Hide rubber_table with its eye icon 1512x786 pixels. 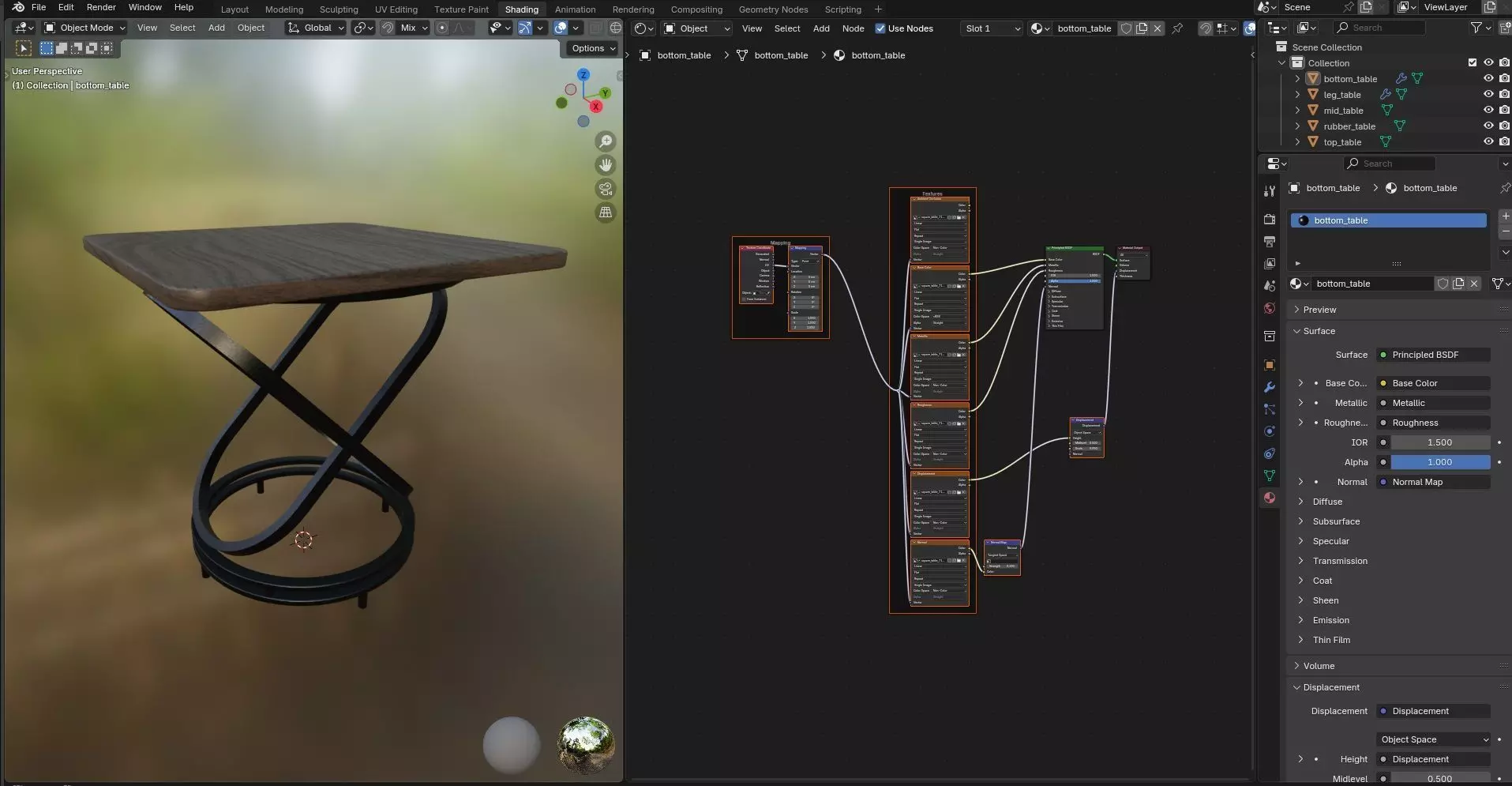[x=1488, y=126]
